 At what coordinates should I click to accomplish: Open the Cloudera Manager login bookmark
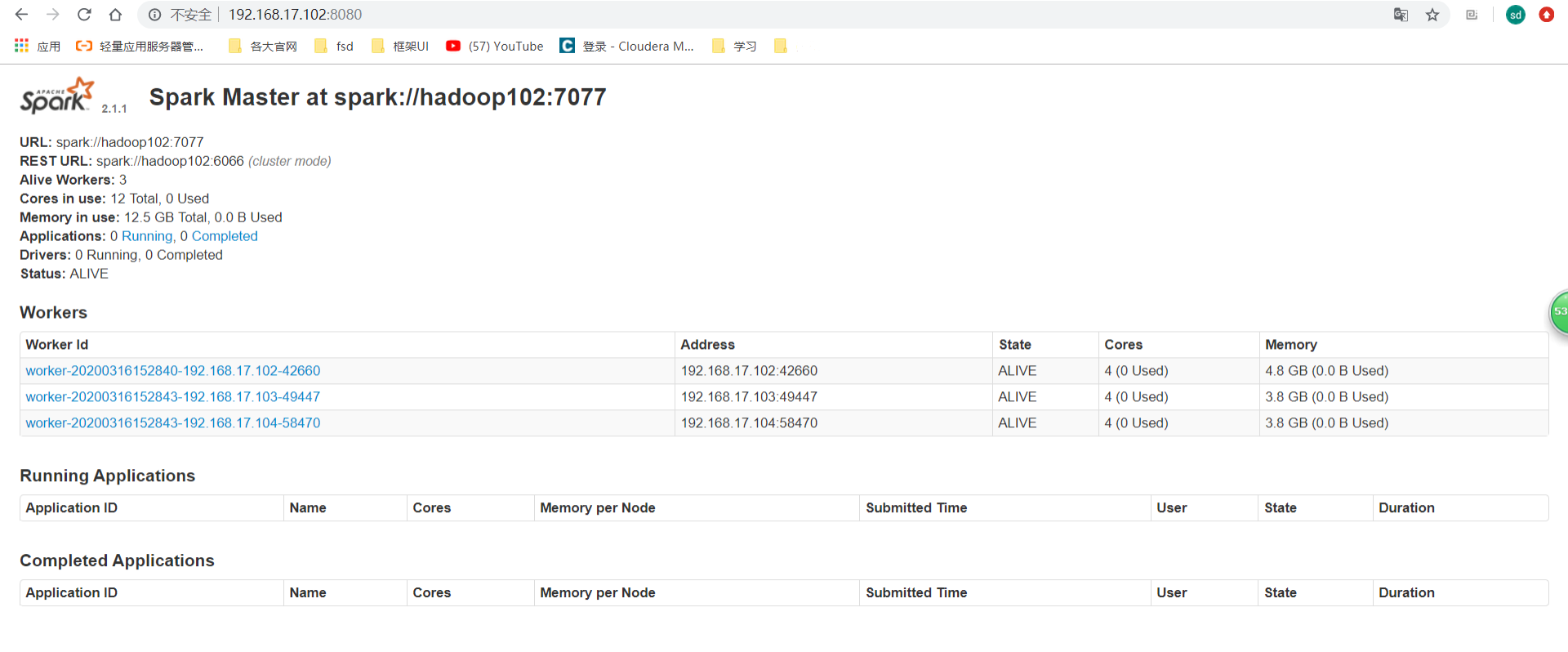click(627, 47)
